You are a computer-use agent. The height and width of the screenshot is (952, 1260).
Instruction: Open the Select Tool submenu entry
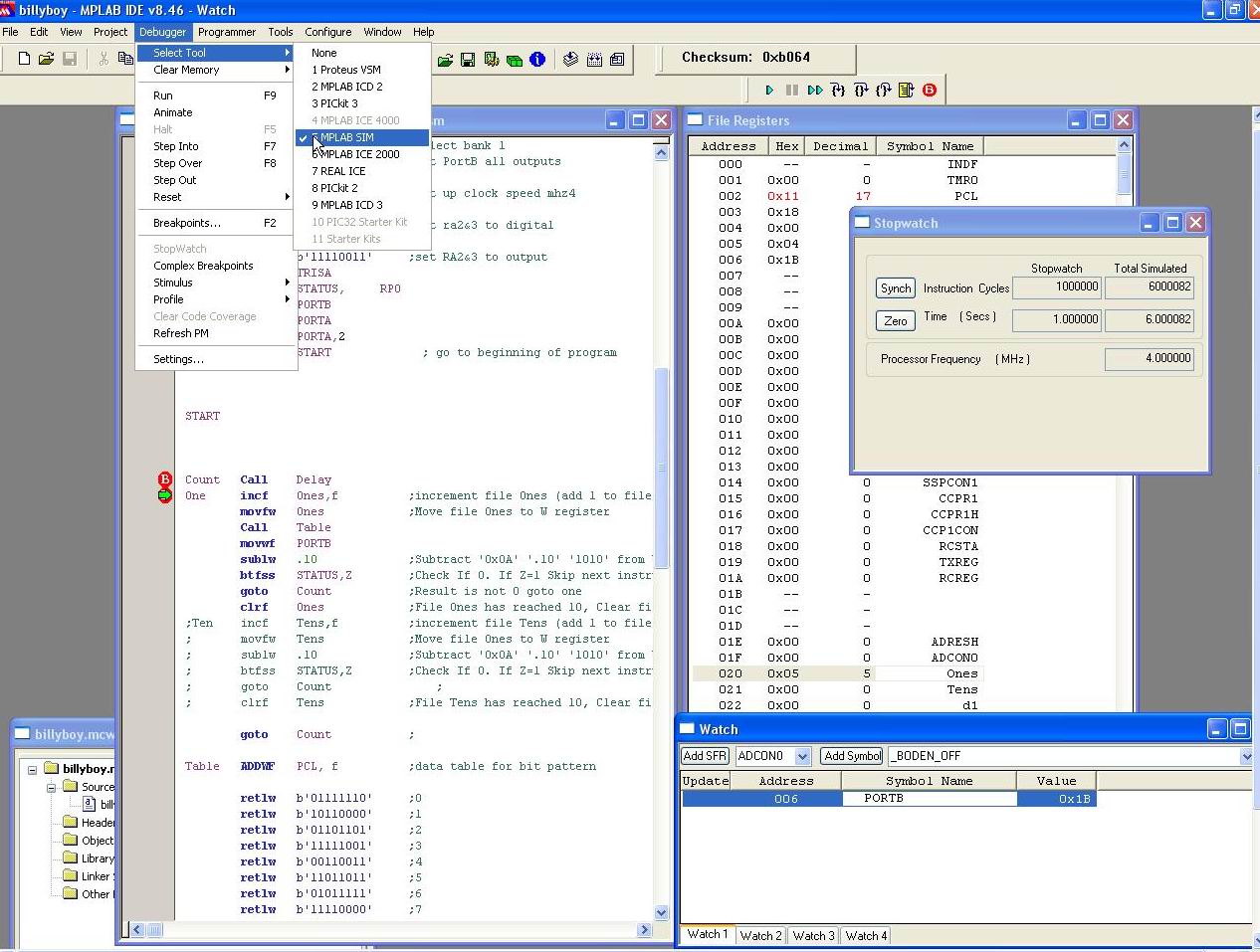coord(217,53)
